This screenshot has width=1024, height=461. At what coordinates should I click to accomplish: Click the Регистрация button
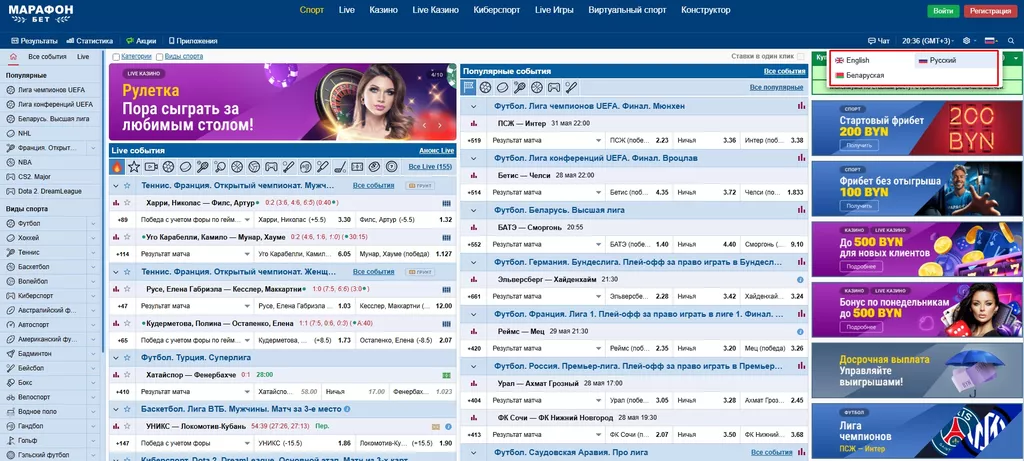point(989,11)
